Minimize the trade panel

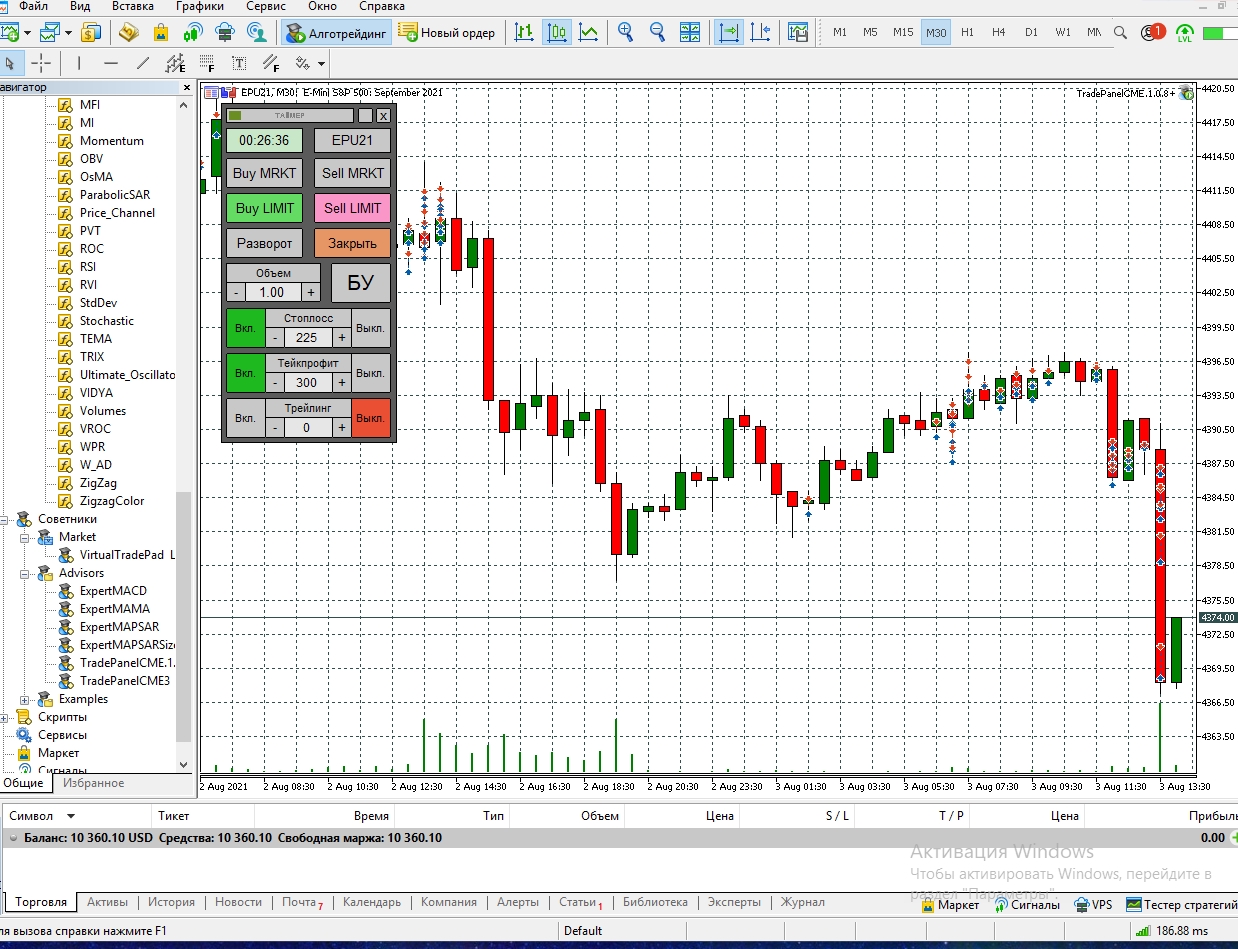365,116
